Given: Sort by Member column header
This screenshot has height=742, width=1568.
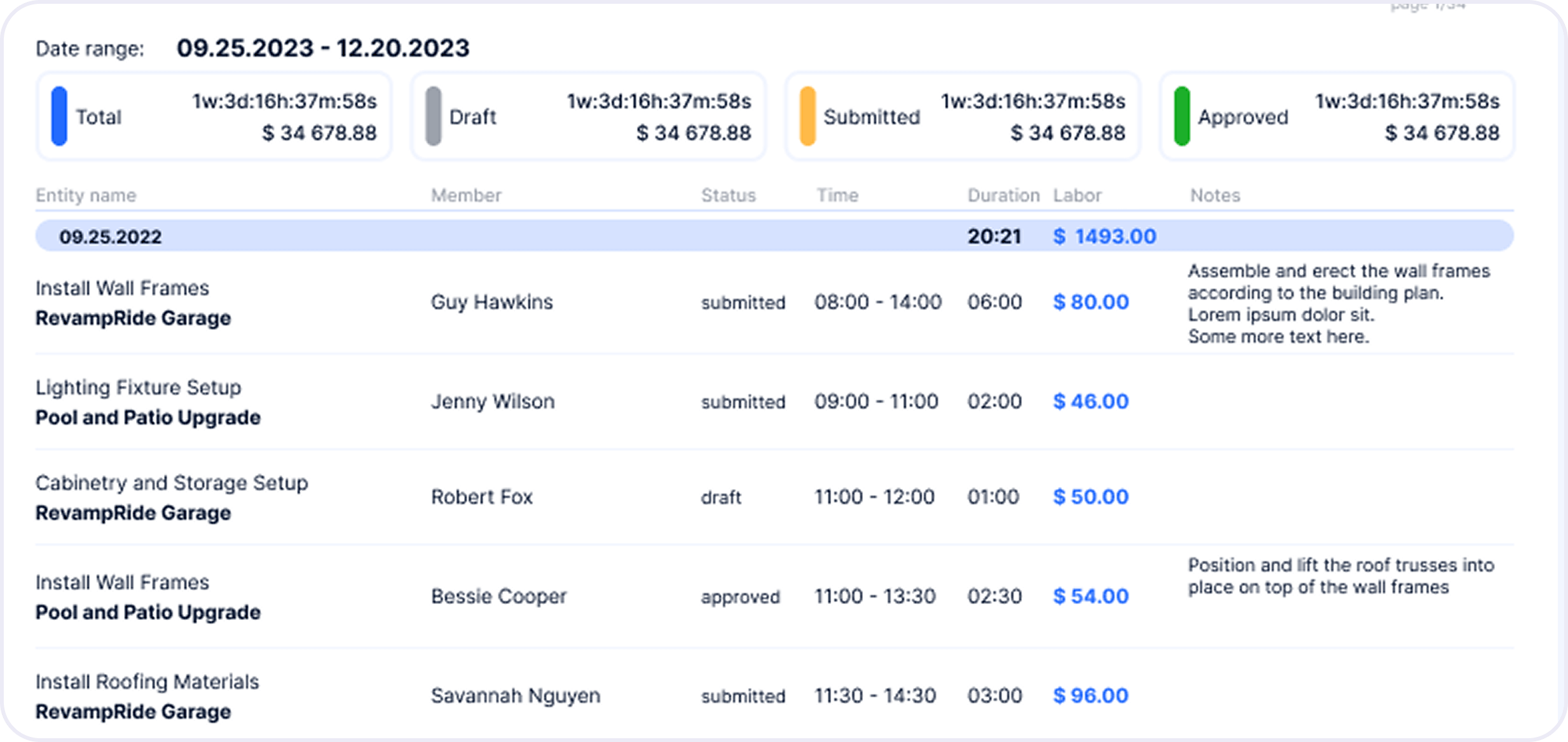Looking at the screenshot, I should pos(466,195).
